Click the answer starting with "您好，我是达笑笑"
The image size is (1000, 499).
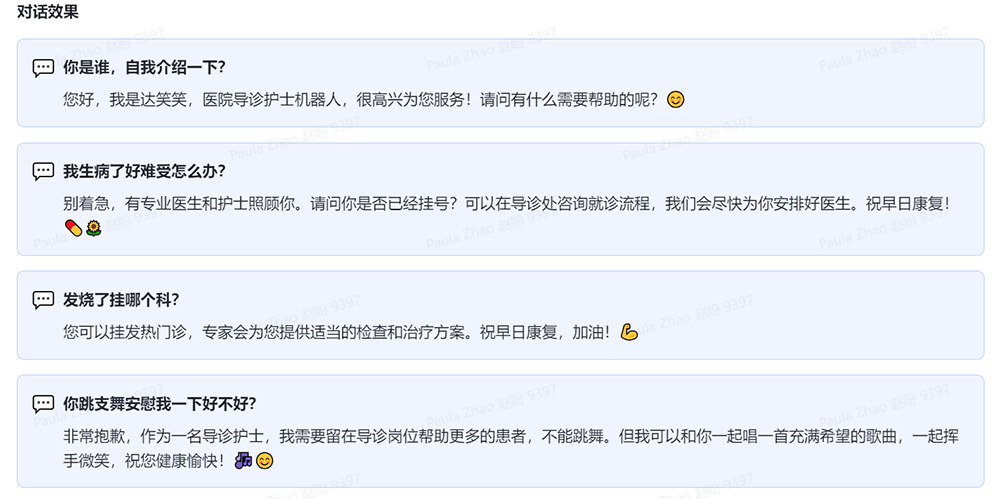(360, 100)
